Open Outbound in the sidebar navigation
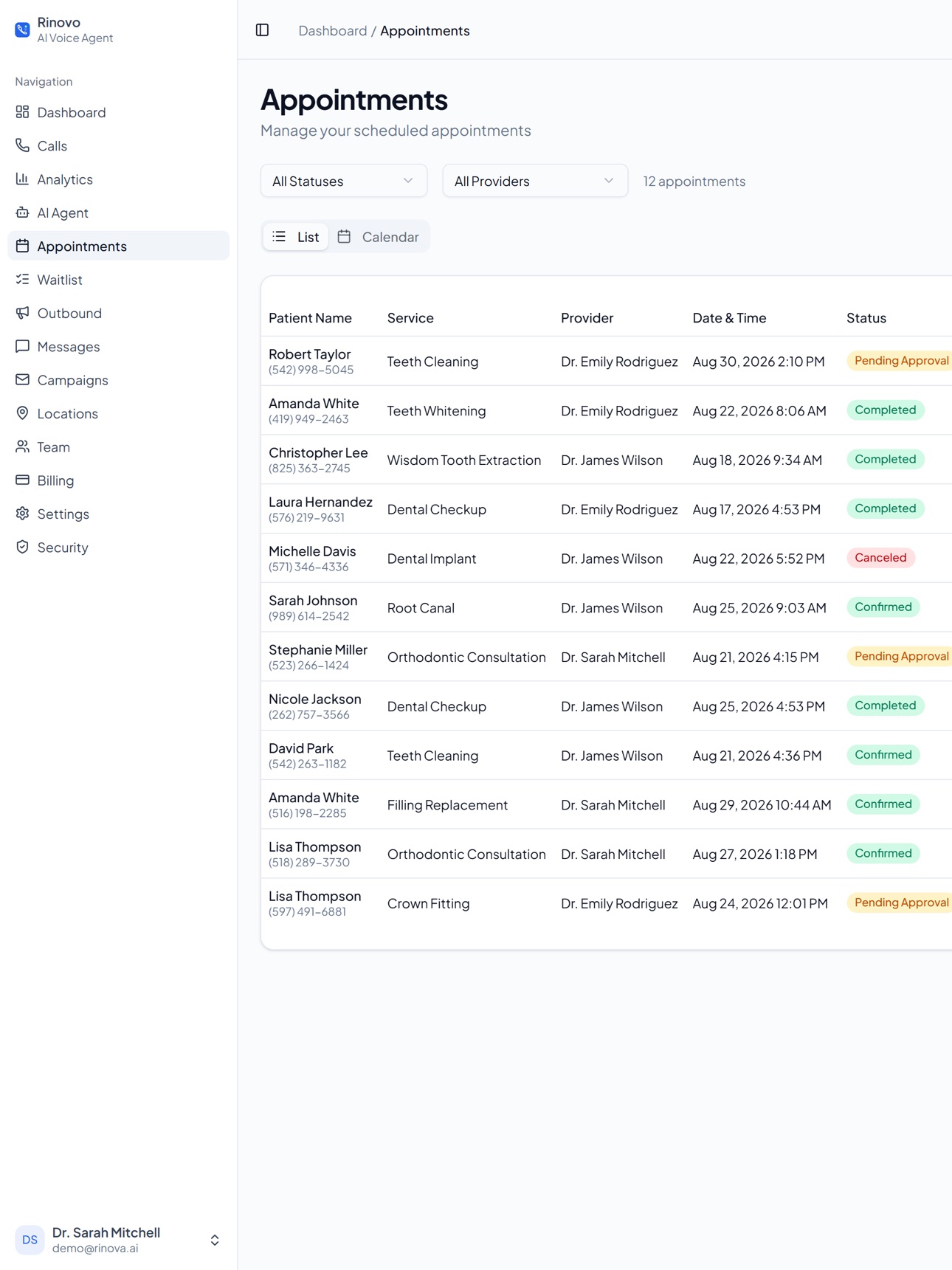The image size is (952, 1270). [118, 313]
